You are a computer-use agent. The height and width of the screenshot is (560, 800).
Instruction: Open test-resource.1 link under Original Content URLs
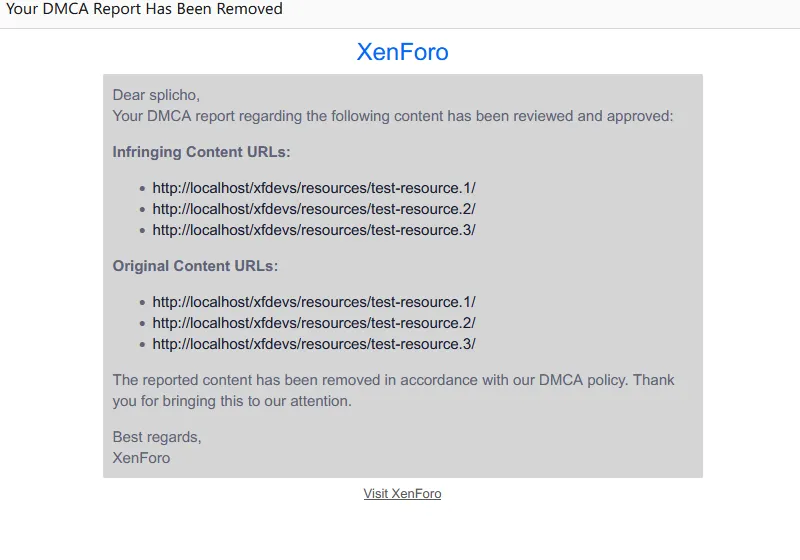click(313, 302)
